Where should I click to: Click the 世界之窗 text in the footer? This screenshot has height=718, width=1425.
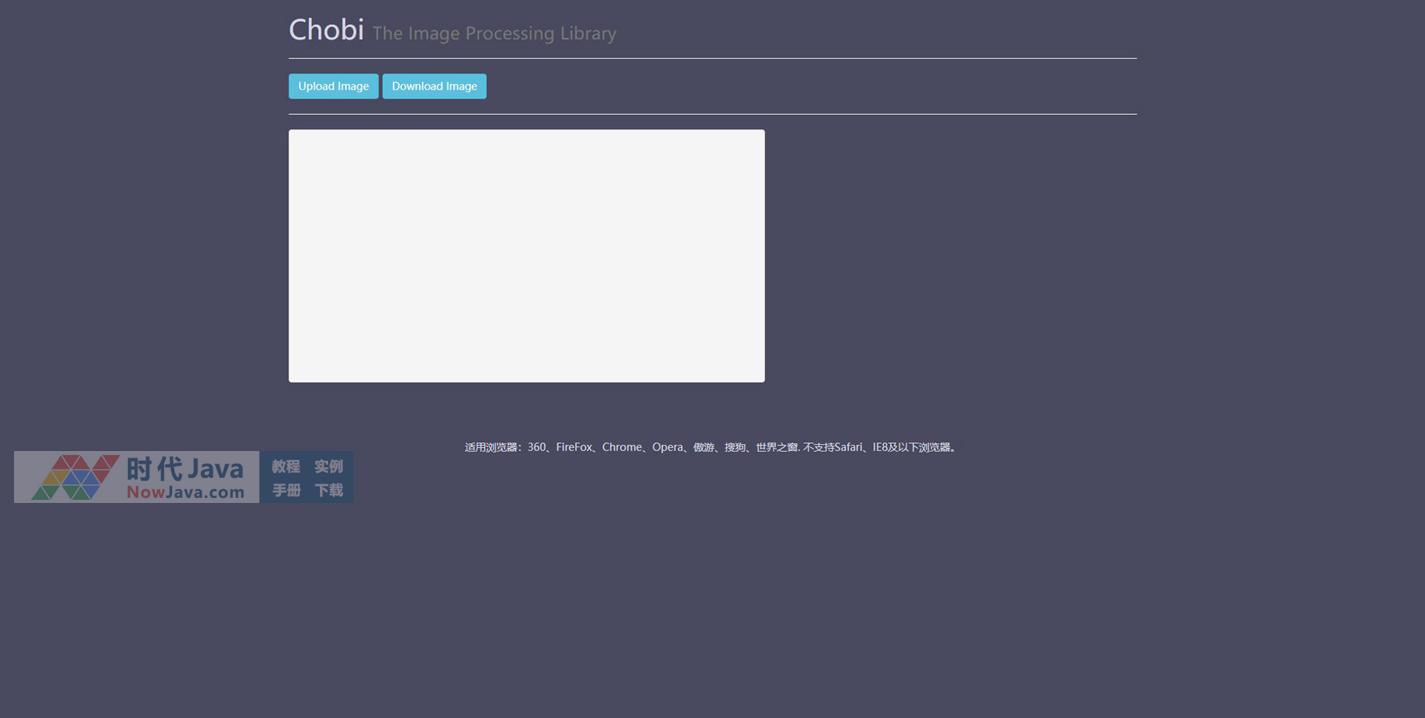(x=776, y=447)
